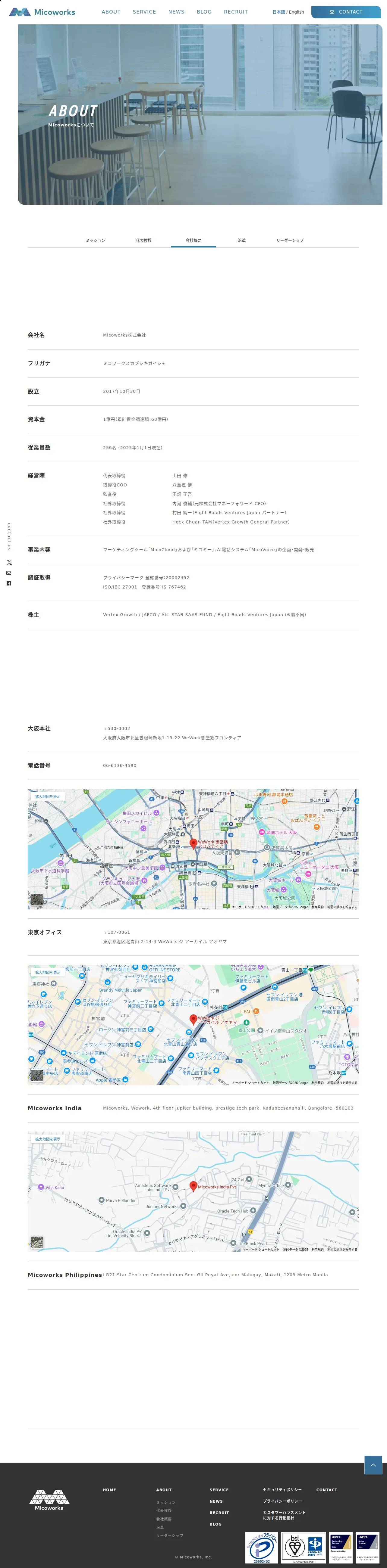The width and height of the screenshot is (387, 1568).
Task: Click the founding date 2017年10月30日
Action: pos(121,391)
